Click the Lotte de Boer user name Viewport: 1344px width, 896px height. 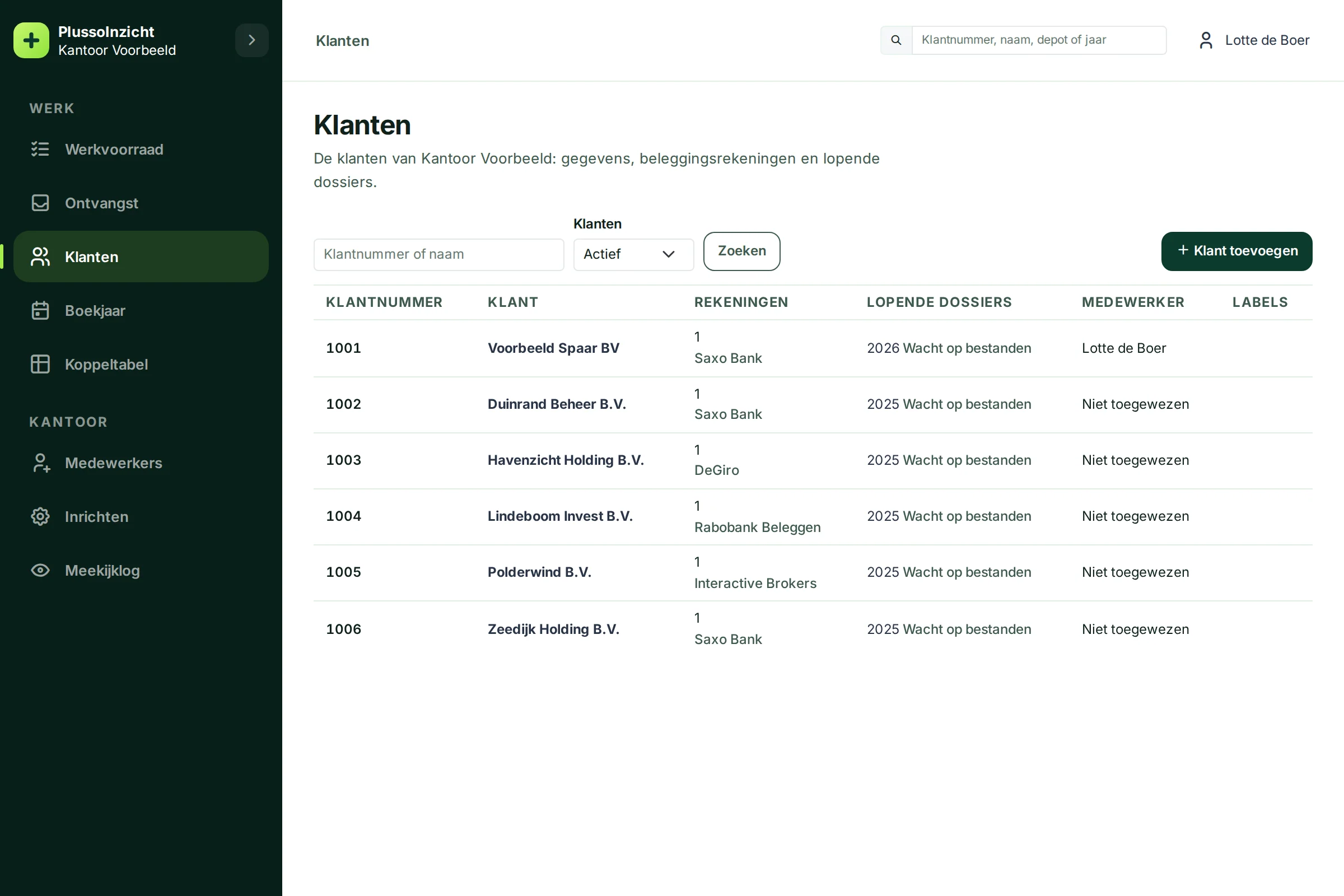tap(1267, 40)
